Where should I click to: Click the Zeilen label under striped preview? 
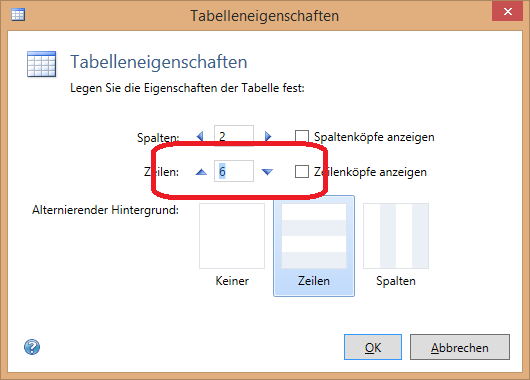(314, 281)
